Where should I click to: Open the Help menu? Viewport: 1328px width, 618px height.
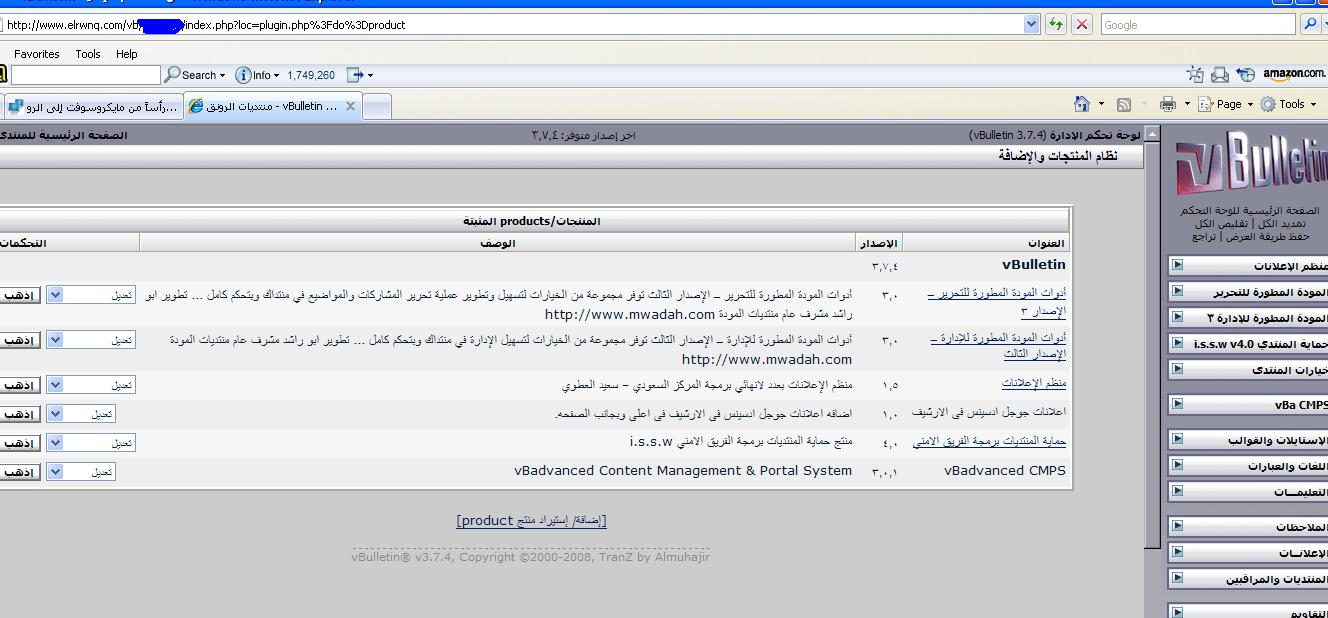pyautogui.click(x=126, y=54)
